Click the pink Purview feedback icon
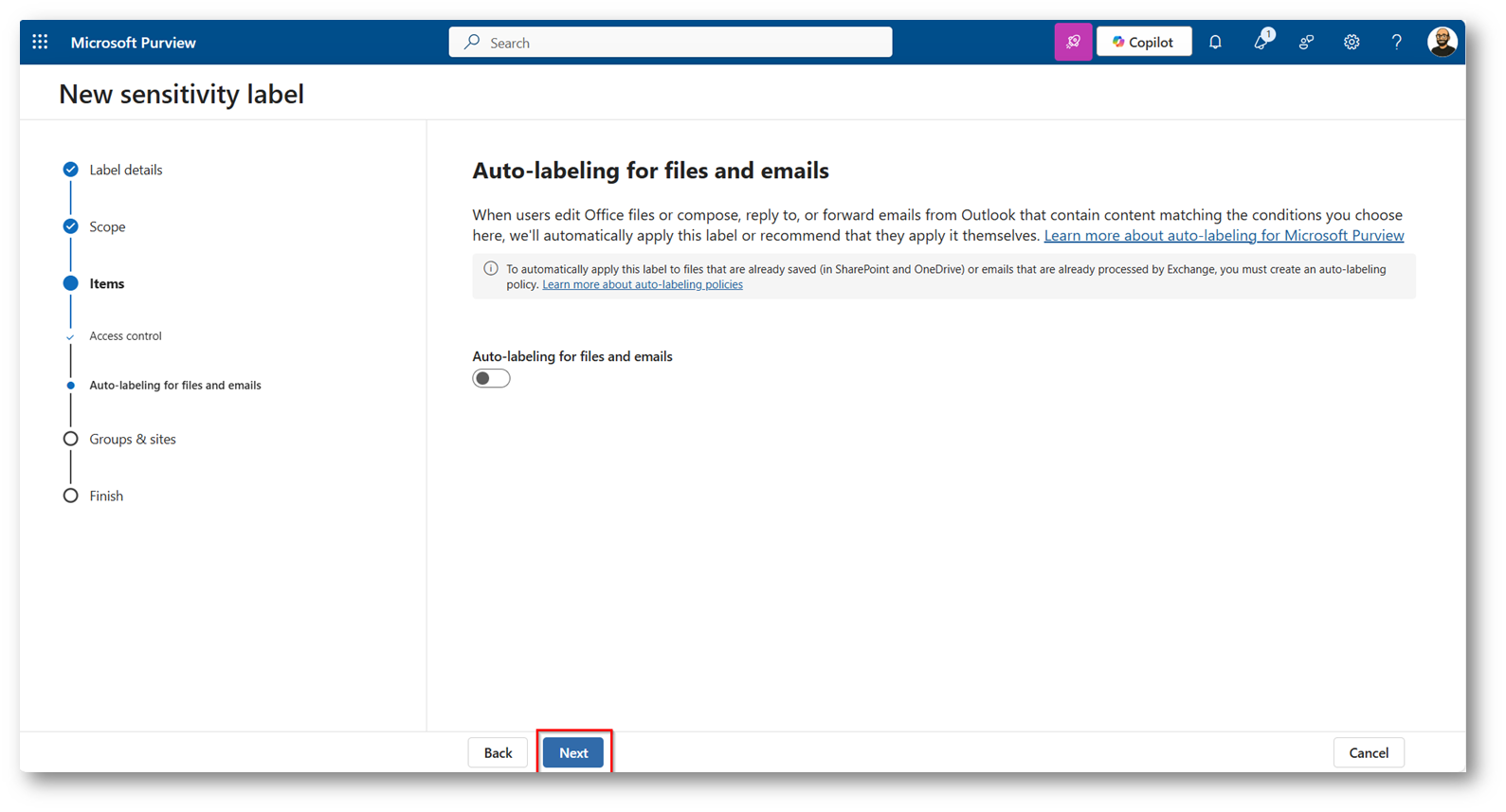Viewport: 1506px width, 812px height. pos(1073,42)
